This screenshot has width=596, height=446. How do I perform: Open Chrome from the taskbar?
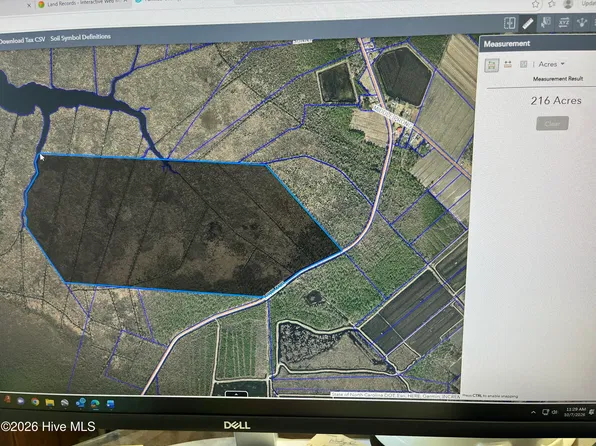pos(35,402)
